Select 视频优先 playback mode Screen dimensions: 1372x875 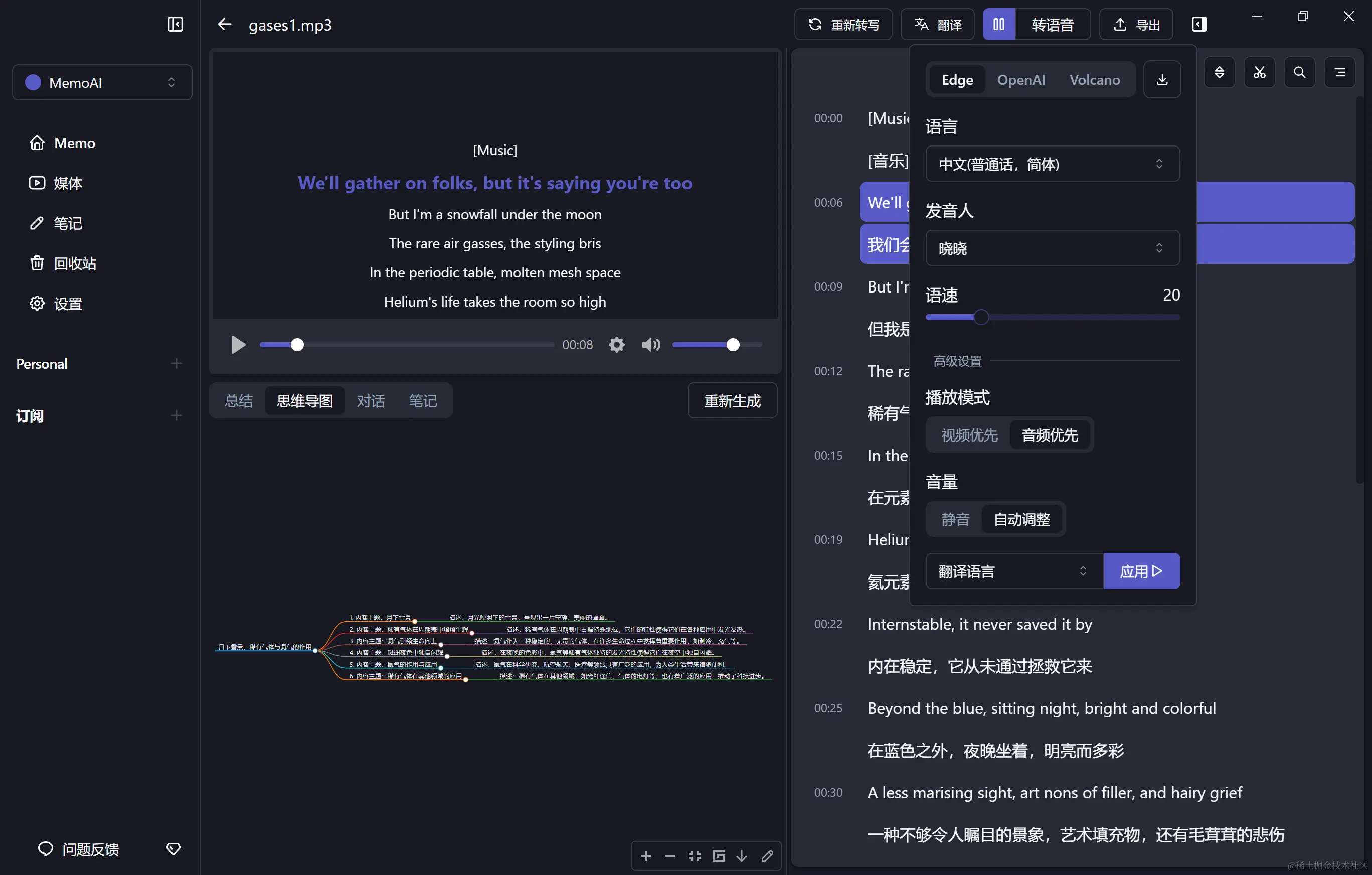coord(969,435)
